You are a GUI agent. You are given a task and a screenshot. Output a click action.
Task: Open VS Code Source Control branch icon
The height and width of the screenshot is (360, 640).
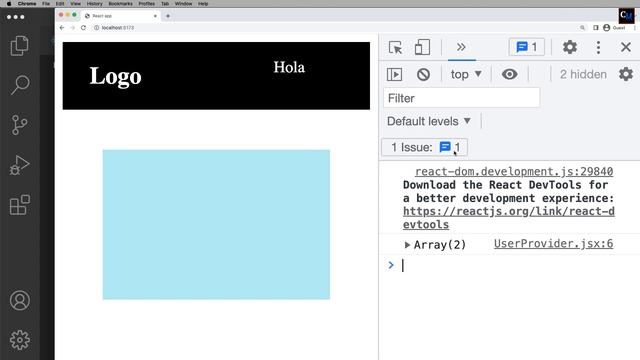(19, 125)
